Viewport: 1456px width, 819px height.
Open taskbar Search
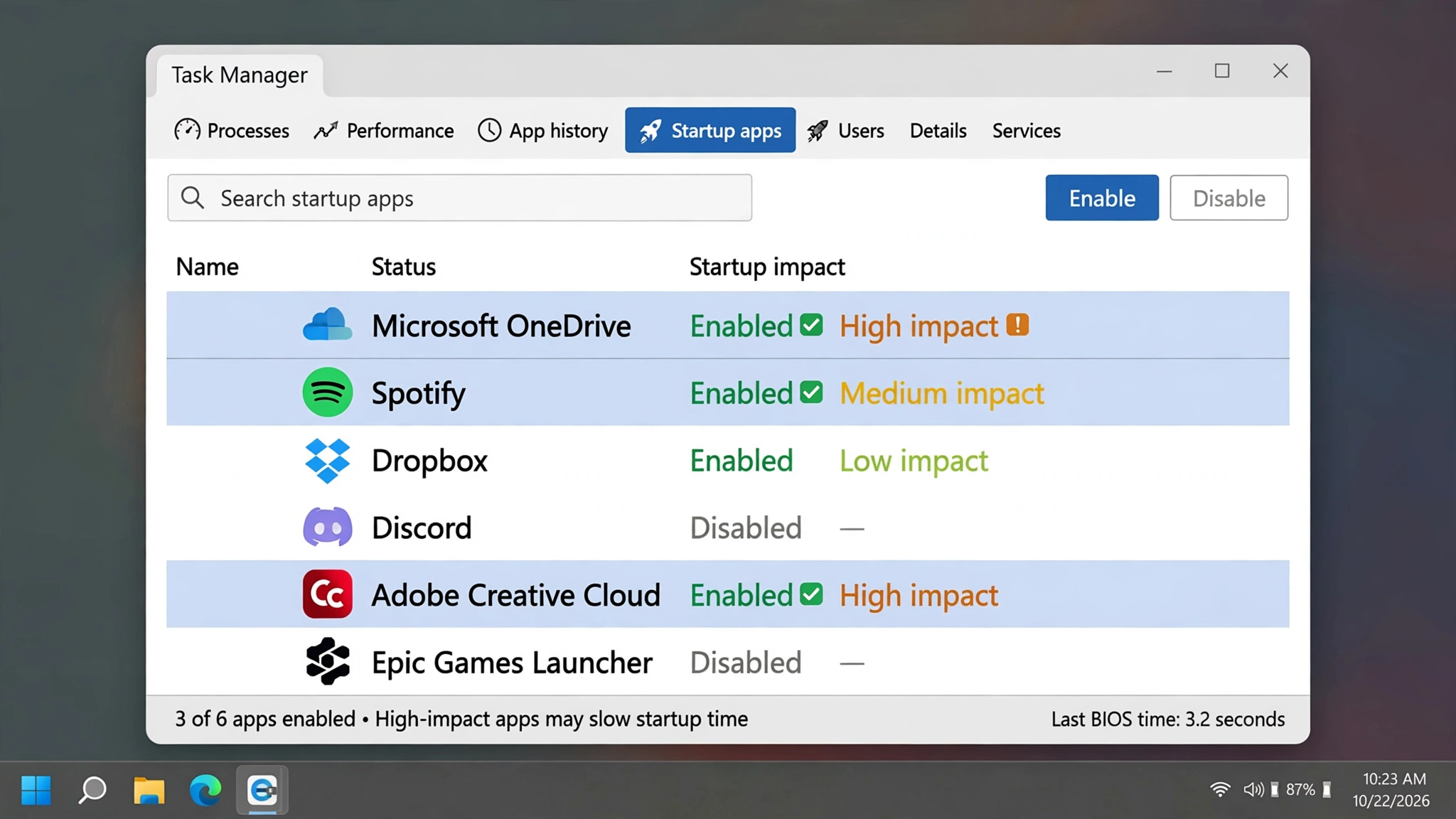pos(92,790)
